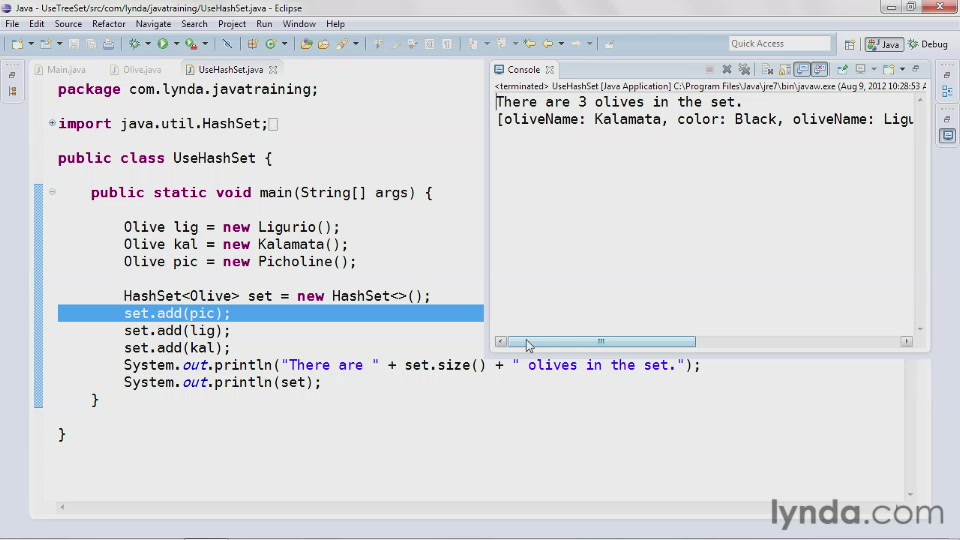Switch to the Olive.java tab
Screen dimensions: 960x540
click(136, 70)
